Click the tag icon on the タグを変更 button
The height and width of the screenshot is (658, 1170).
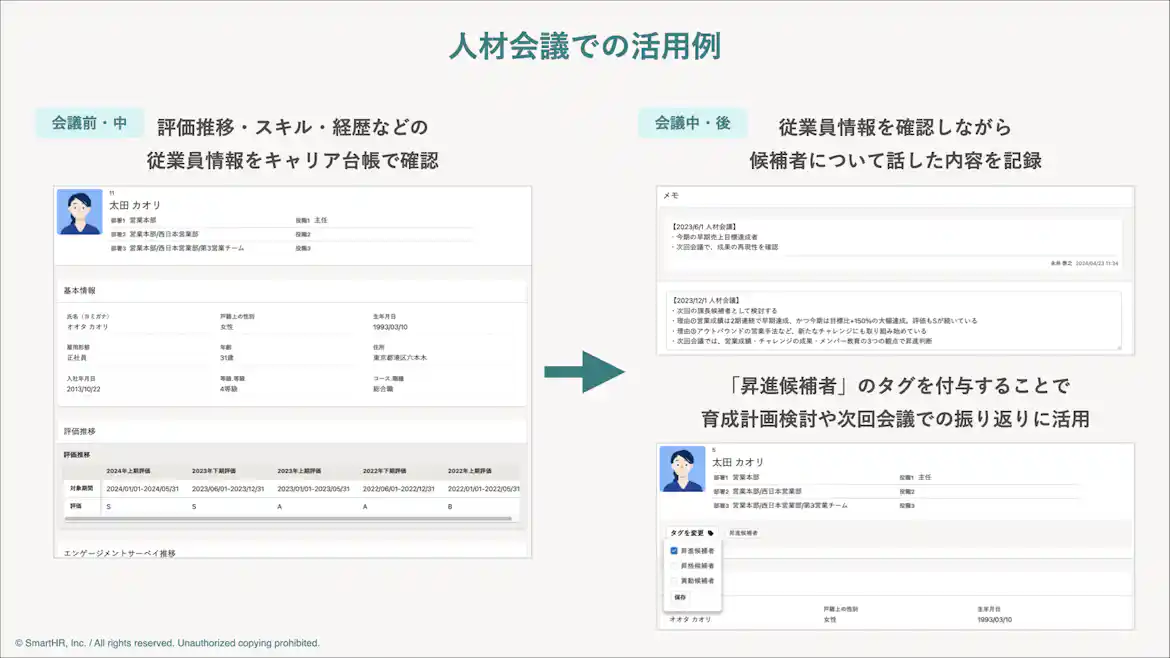(711, 533)
